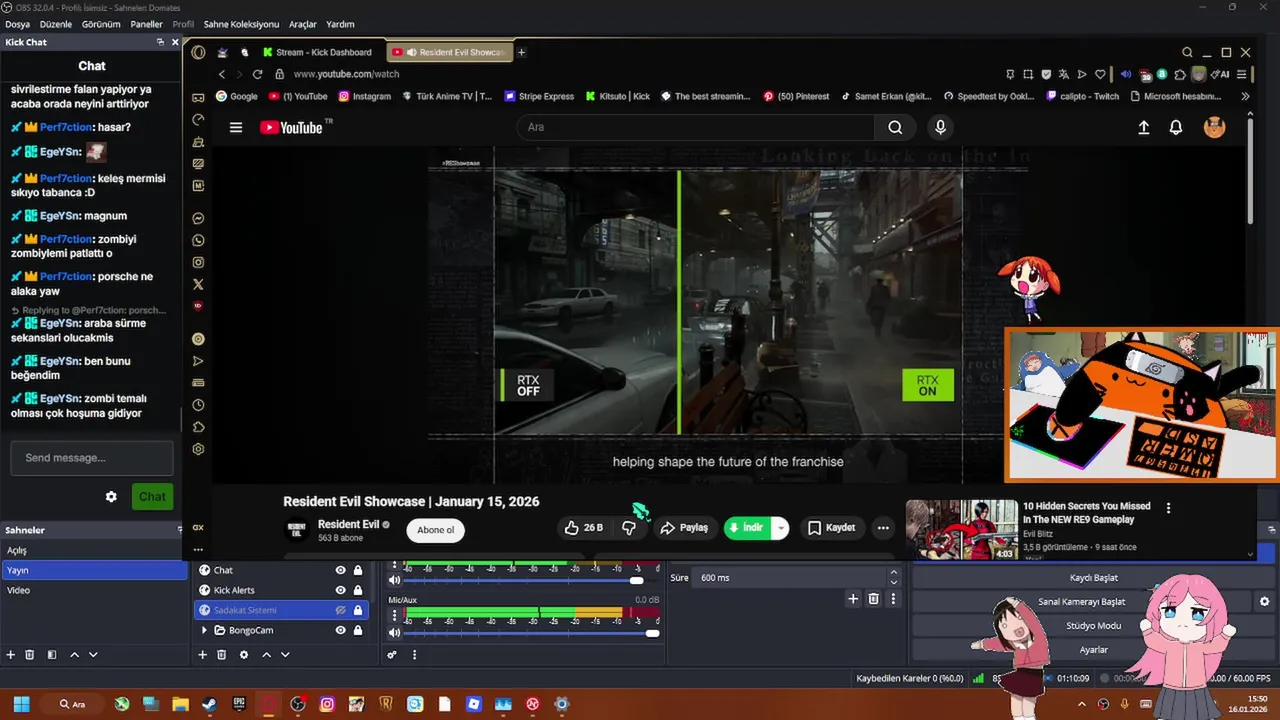Select the Video scene
The height and width of the screenshot is (720, 1280).
(x=94, y=590)
